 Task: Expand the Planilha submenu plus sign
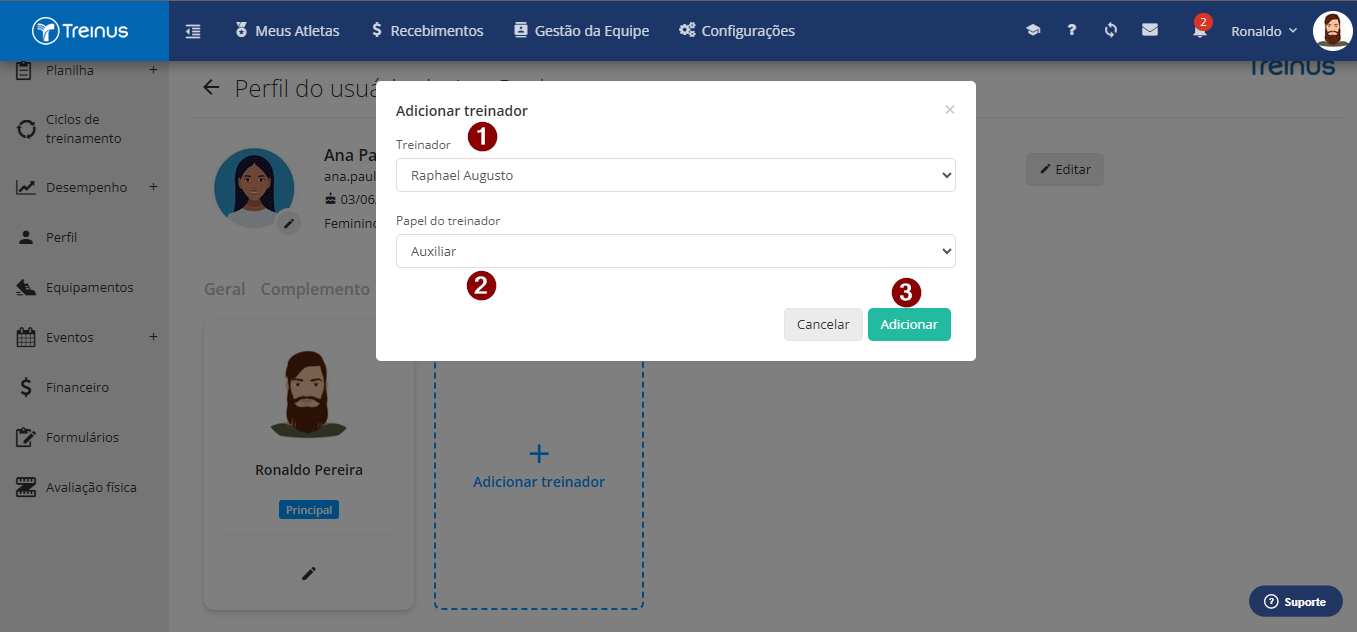click(153, 70)
